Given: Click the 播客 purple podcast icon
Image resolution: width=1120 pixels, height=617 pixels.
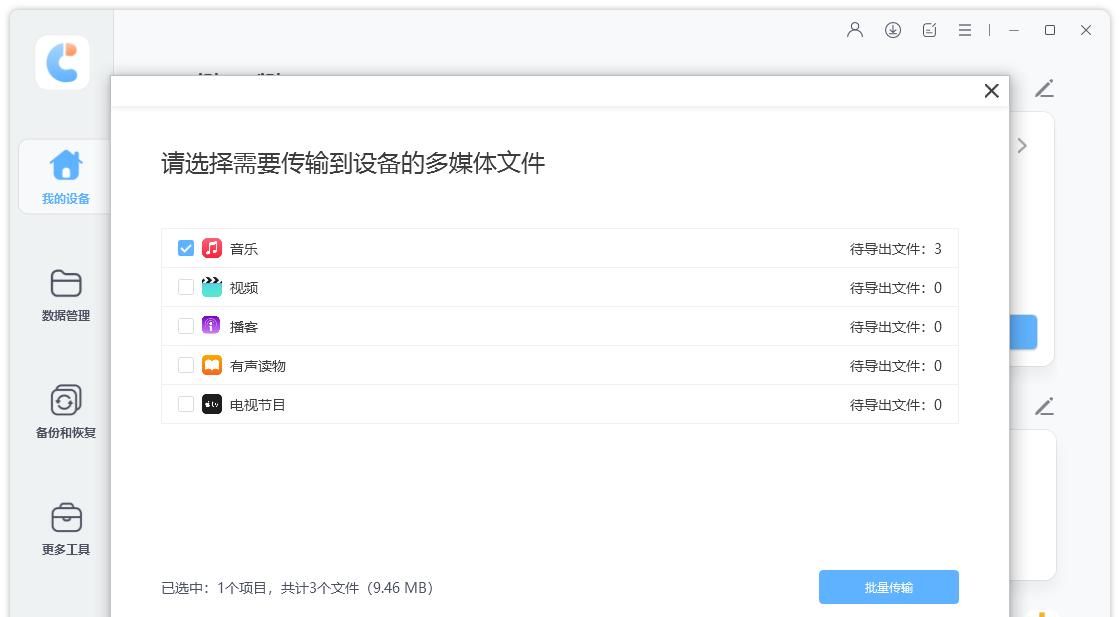Looking at the screenshot, I should tap(212, 326).
